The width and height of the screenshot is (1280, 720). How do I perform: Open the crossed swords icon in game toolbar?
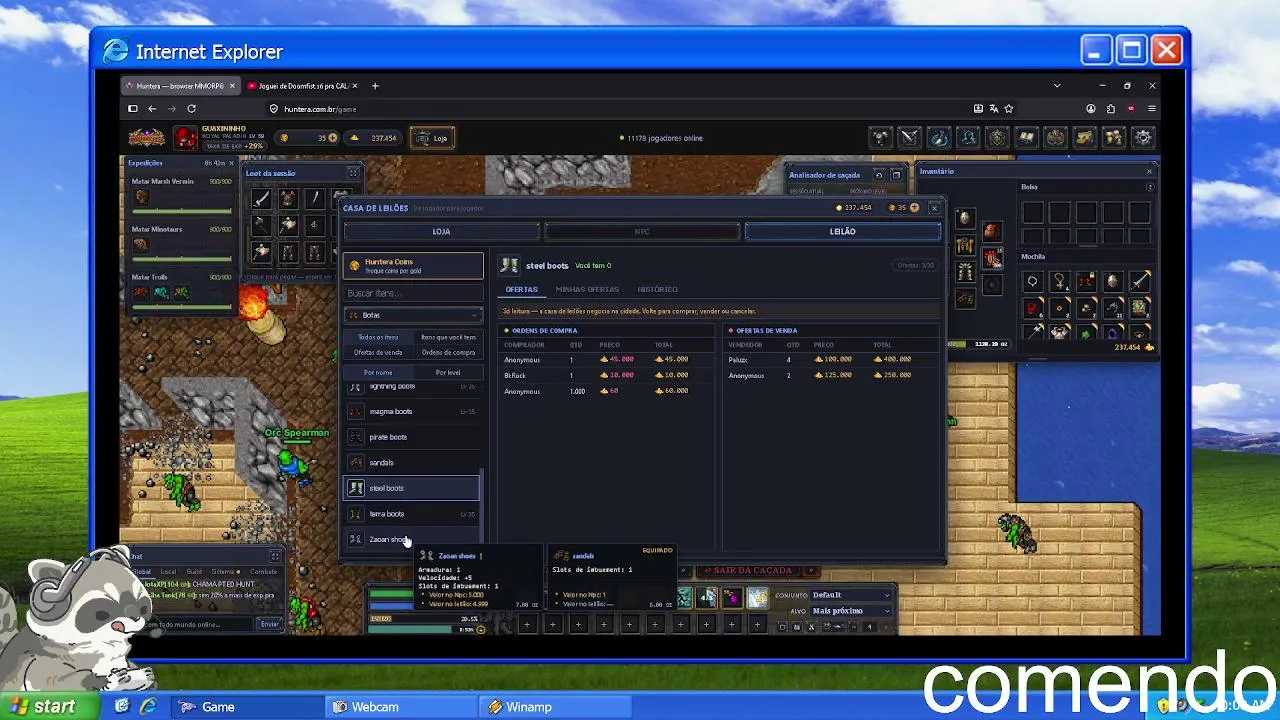909,138
